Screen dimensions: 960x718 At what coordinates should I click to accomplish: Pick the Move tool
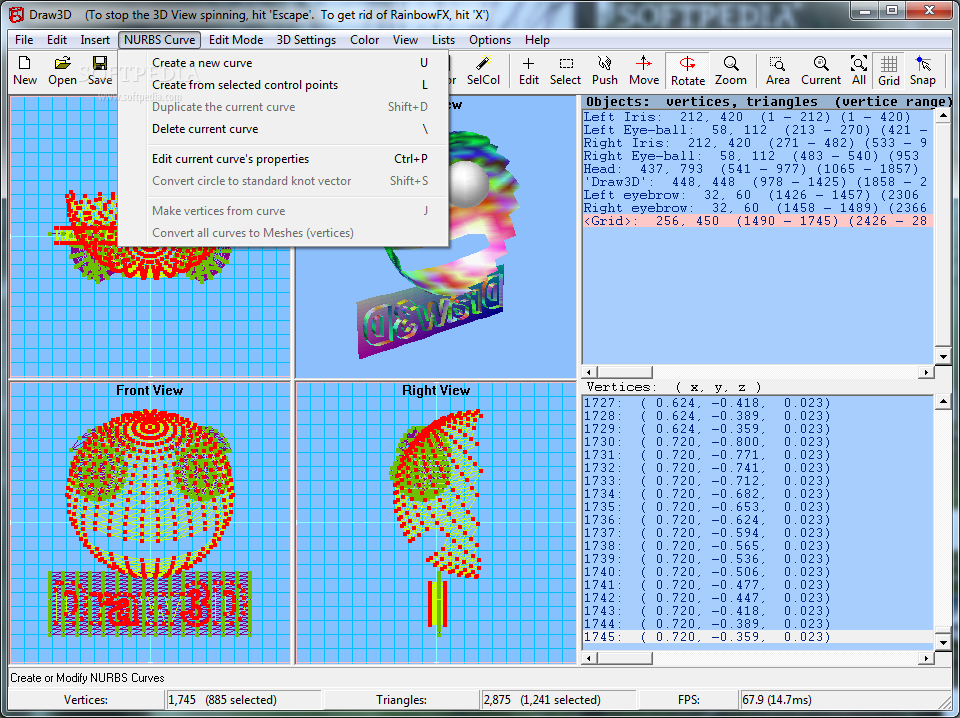pyautogui.click(x=644, y=70)
